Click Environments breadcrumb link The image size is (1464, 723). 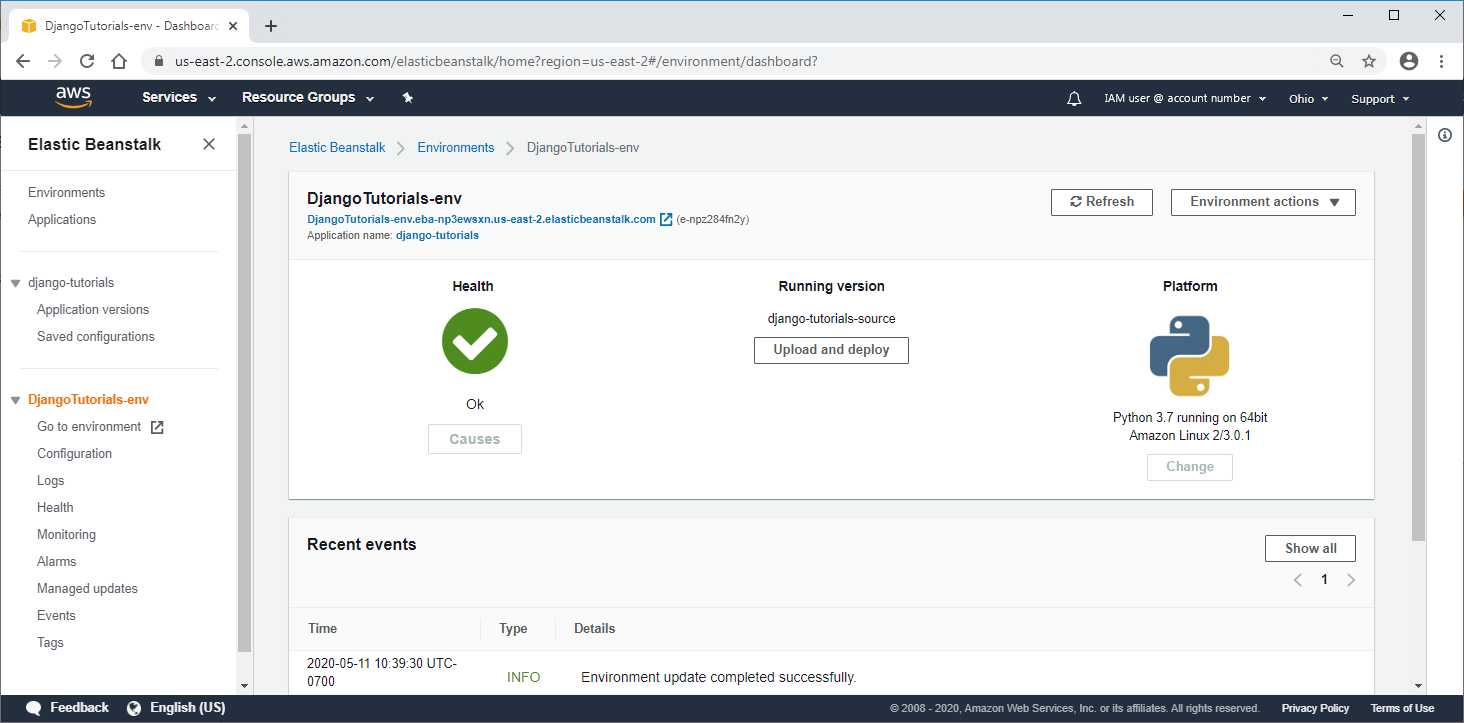(x=456, y=148)
